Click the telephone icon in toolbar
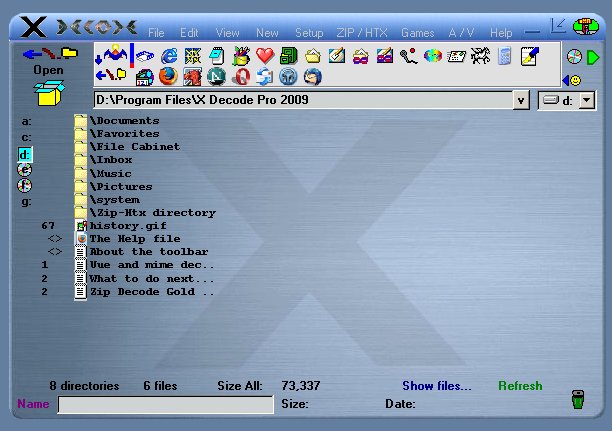This screenshot has width=612, height=431. [x=408, y=56]
